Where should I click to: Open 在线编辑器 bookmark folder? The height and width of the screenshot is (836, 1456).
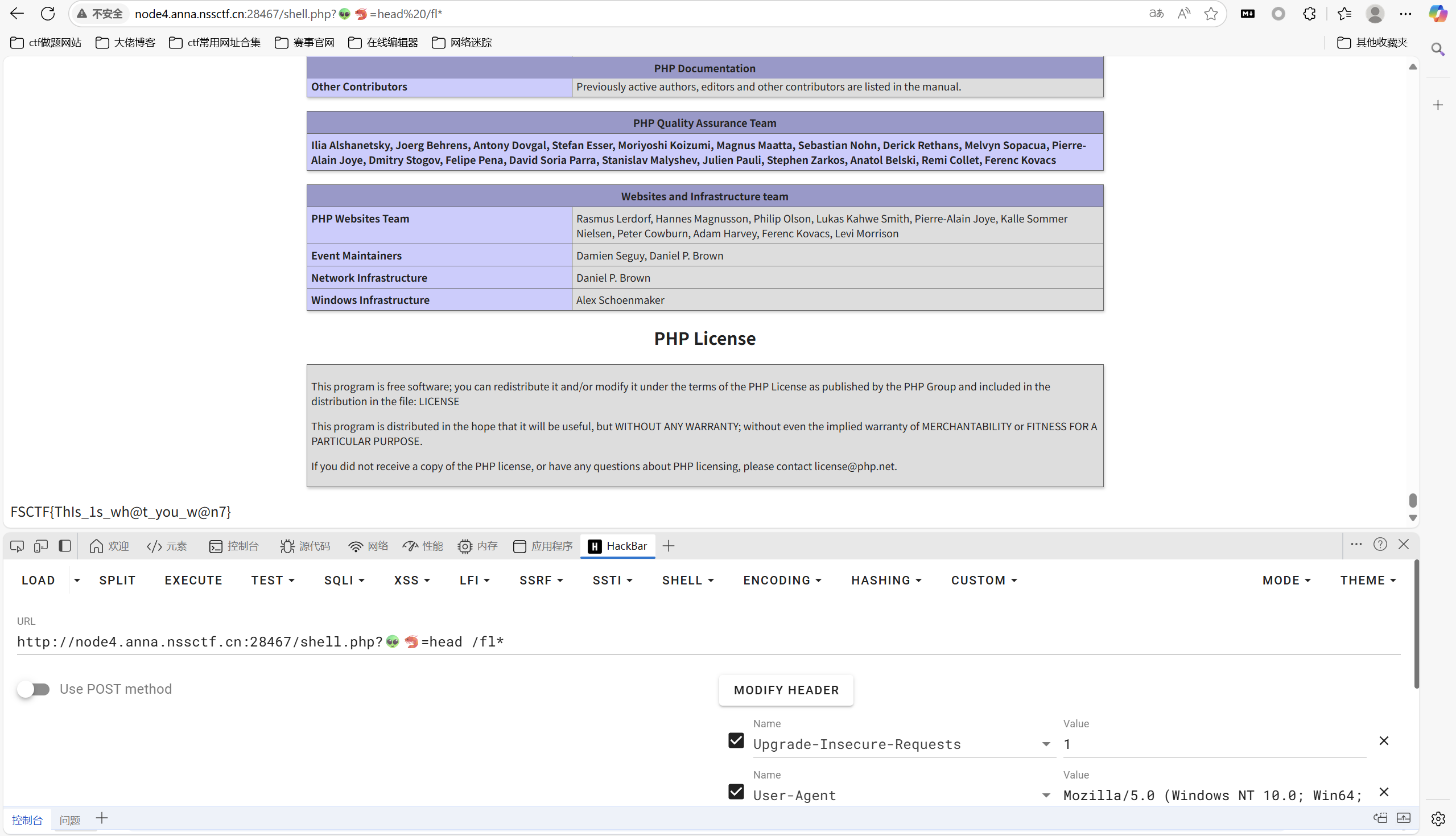tap(383, 43)
